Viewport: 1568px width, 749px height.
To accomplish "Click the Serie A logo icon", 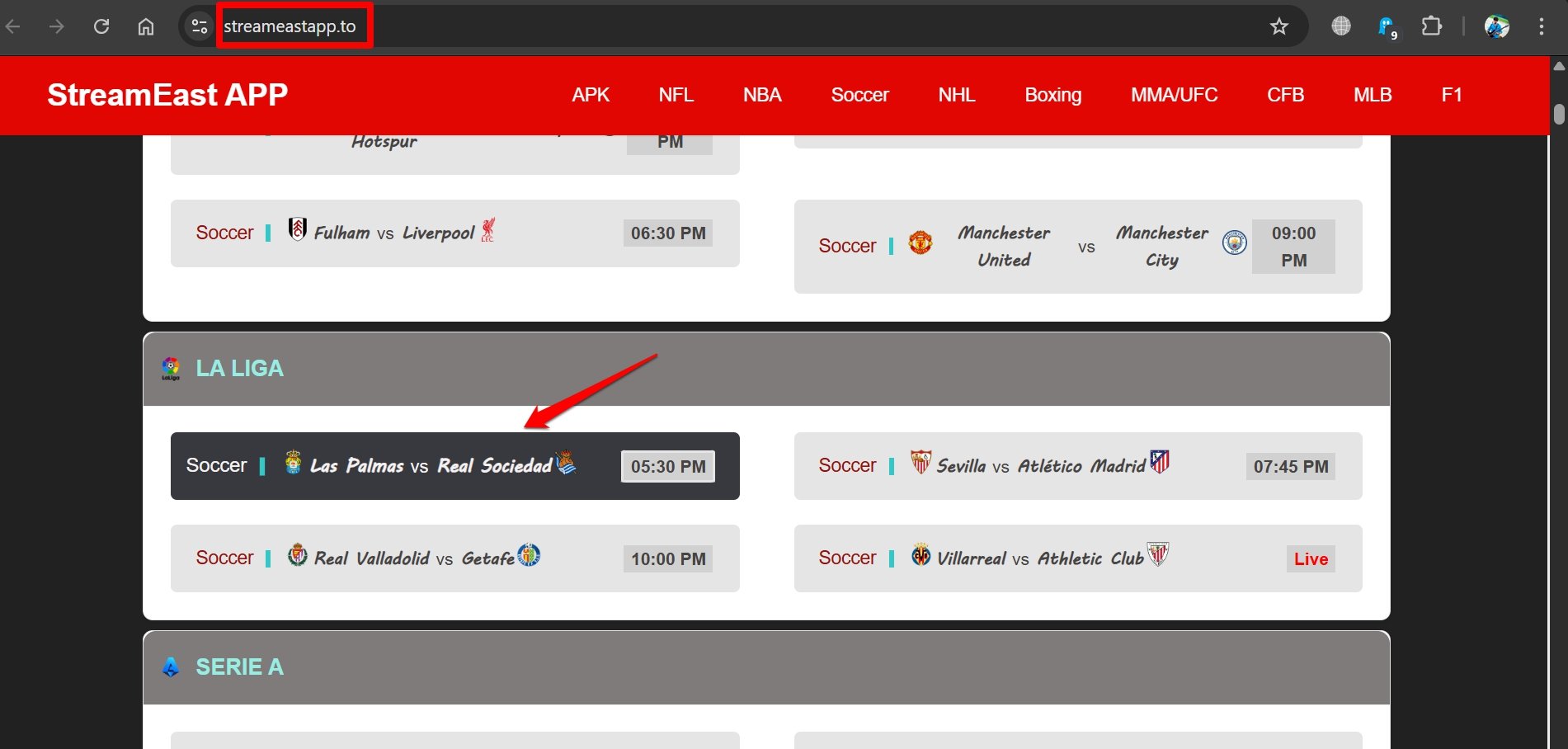I will tap(171, 667).
